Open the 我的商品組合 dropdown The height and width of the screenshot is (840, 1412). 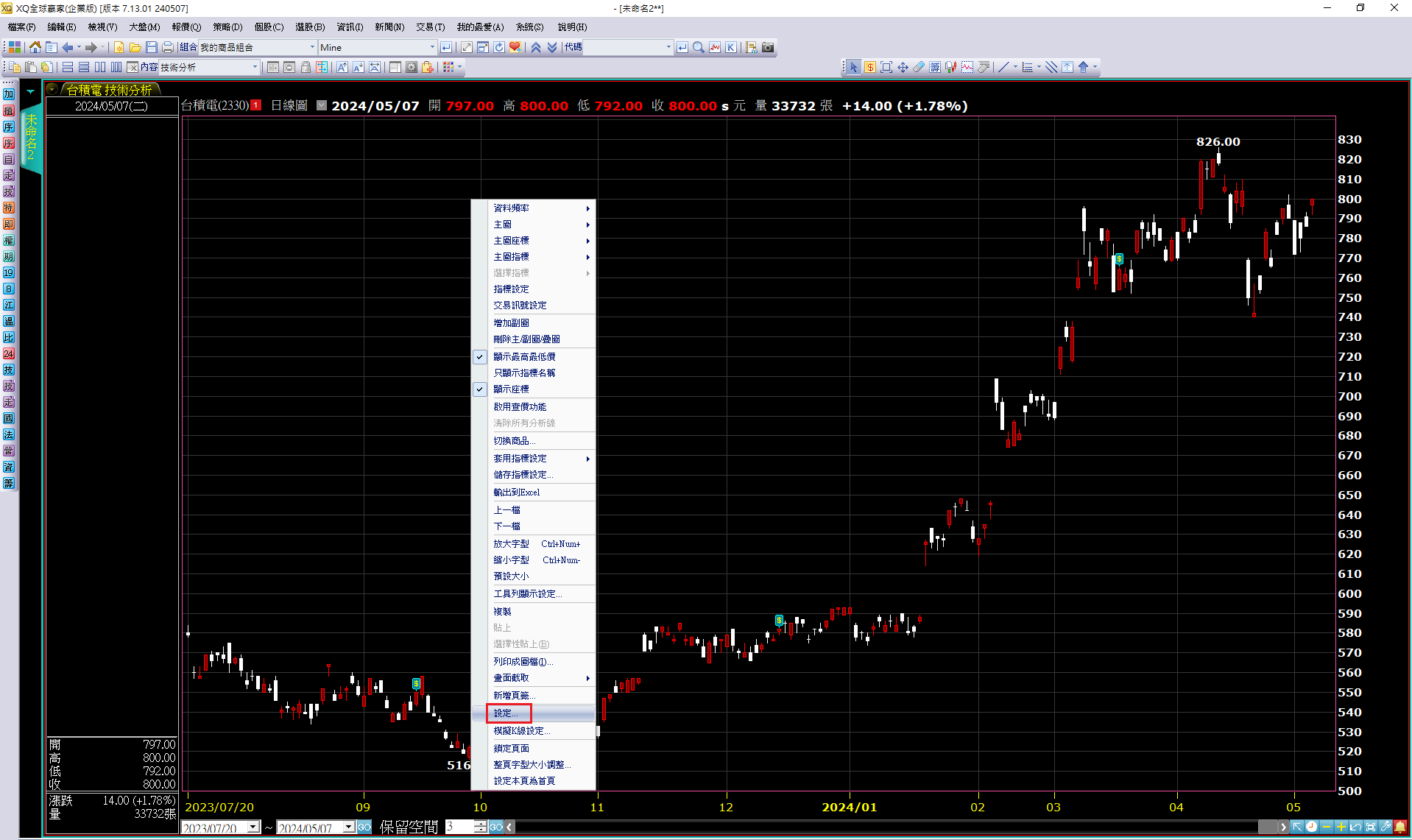[312, 47]
